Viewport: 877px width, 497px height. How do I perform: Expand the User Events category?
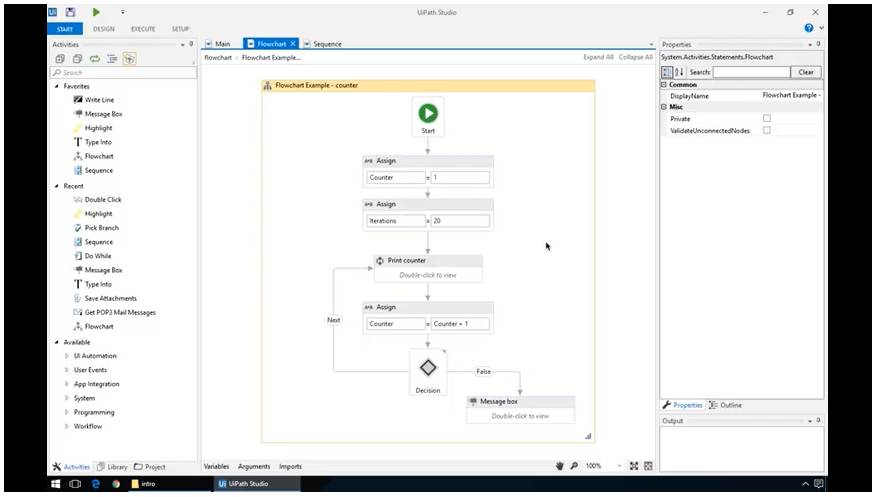[x=67, y=370]
